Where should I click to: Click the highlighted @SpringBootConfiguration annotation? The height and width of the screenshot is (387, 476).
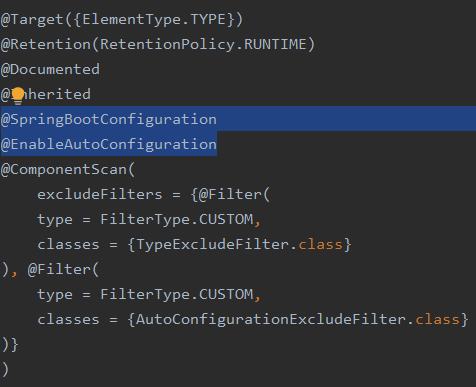point(109,120)
